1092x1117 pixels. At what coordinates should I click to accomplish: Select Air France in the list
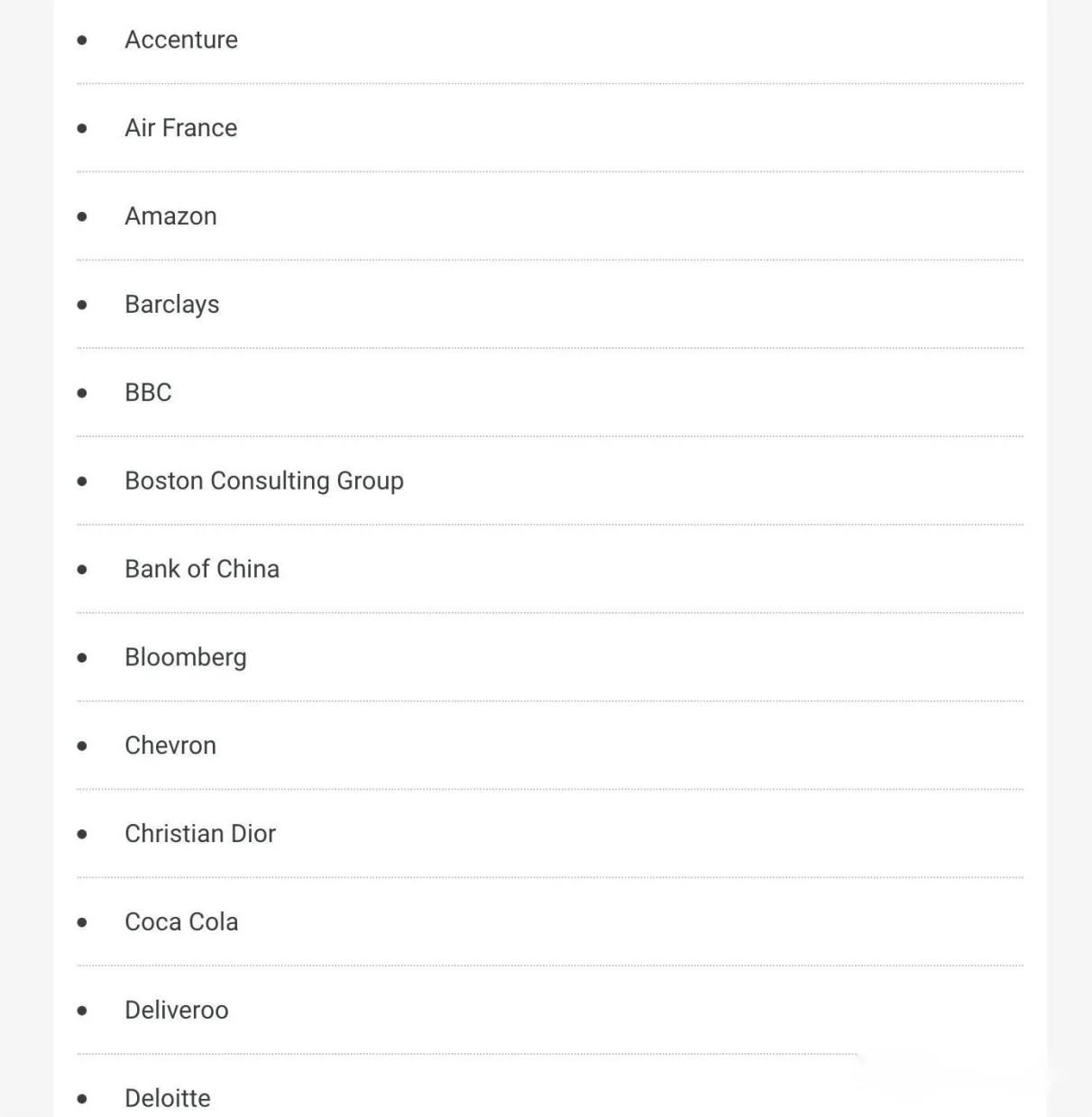(x=181, y=128)
